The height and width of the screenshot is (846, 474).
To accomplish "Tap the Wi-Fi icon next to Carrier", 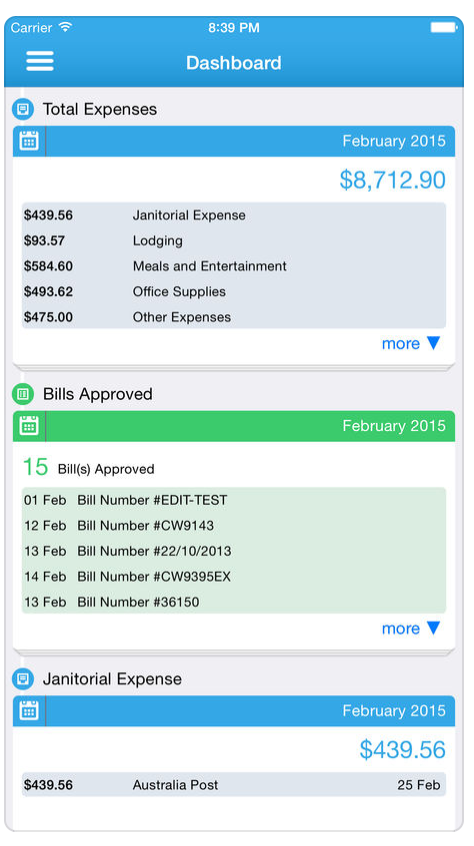I will 65,27.
